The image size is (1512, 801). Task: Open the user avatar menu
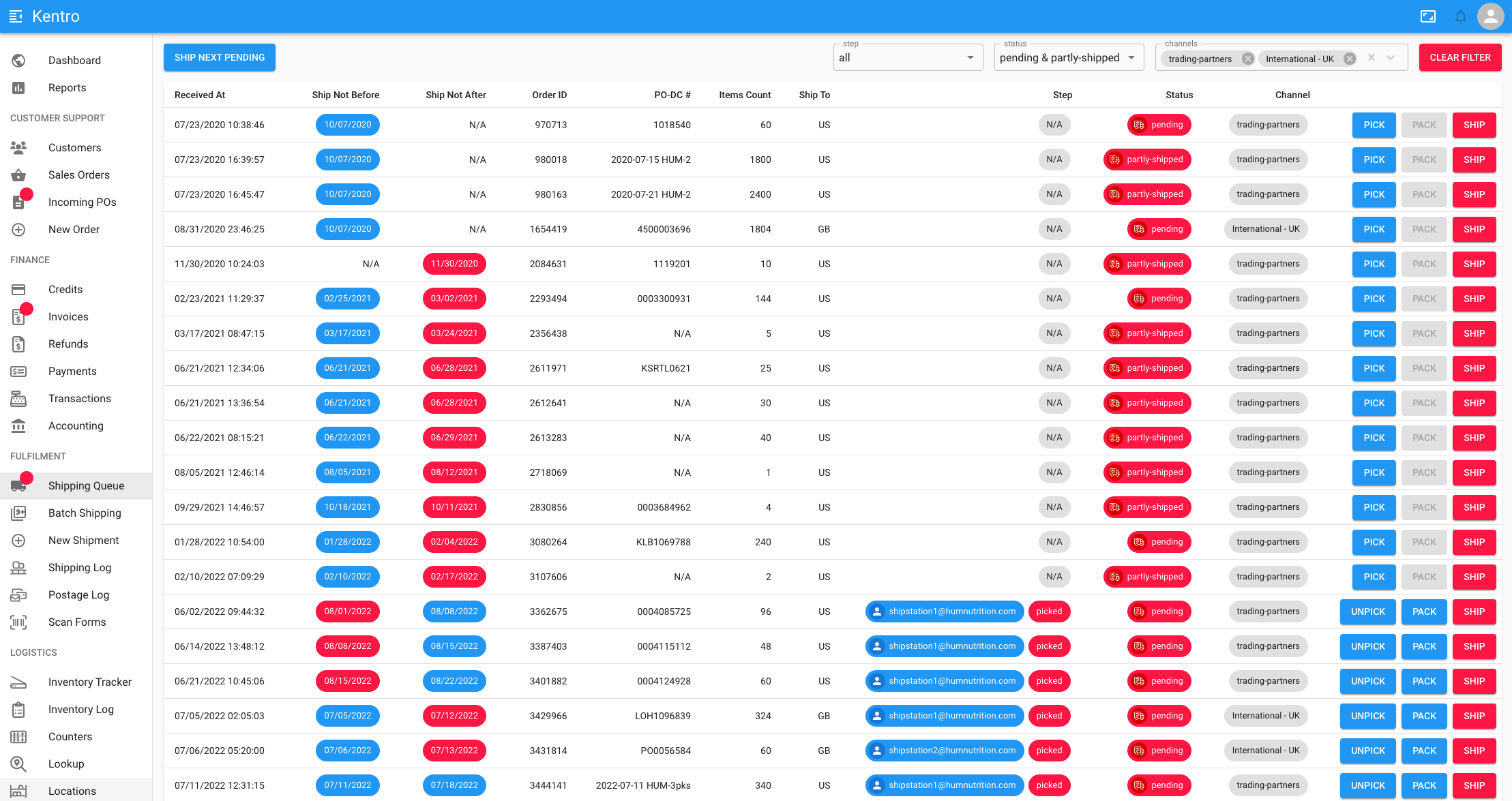pos(1490,16)
